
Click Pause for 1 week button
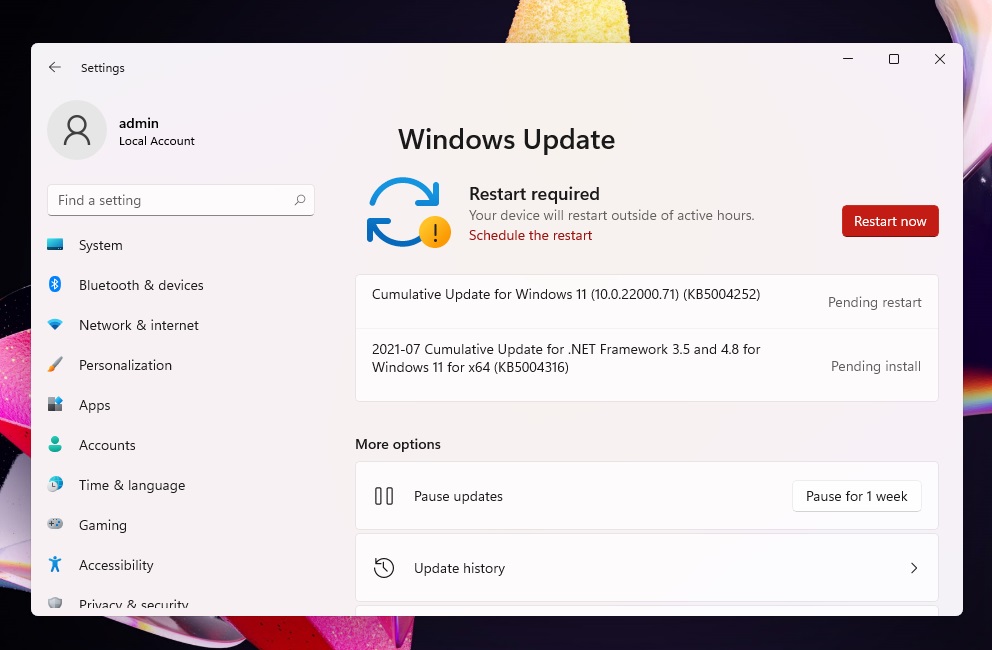856,496
